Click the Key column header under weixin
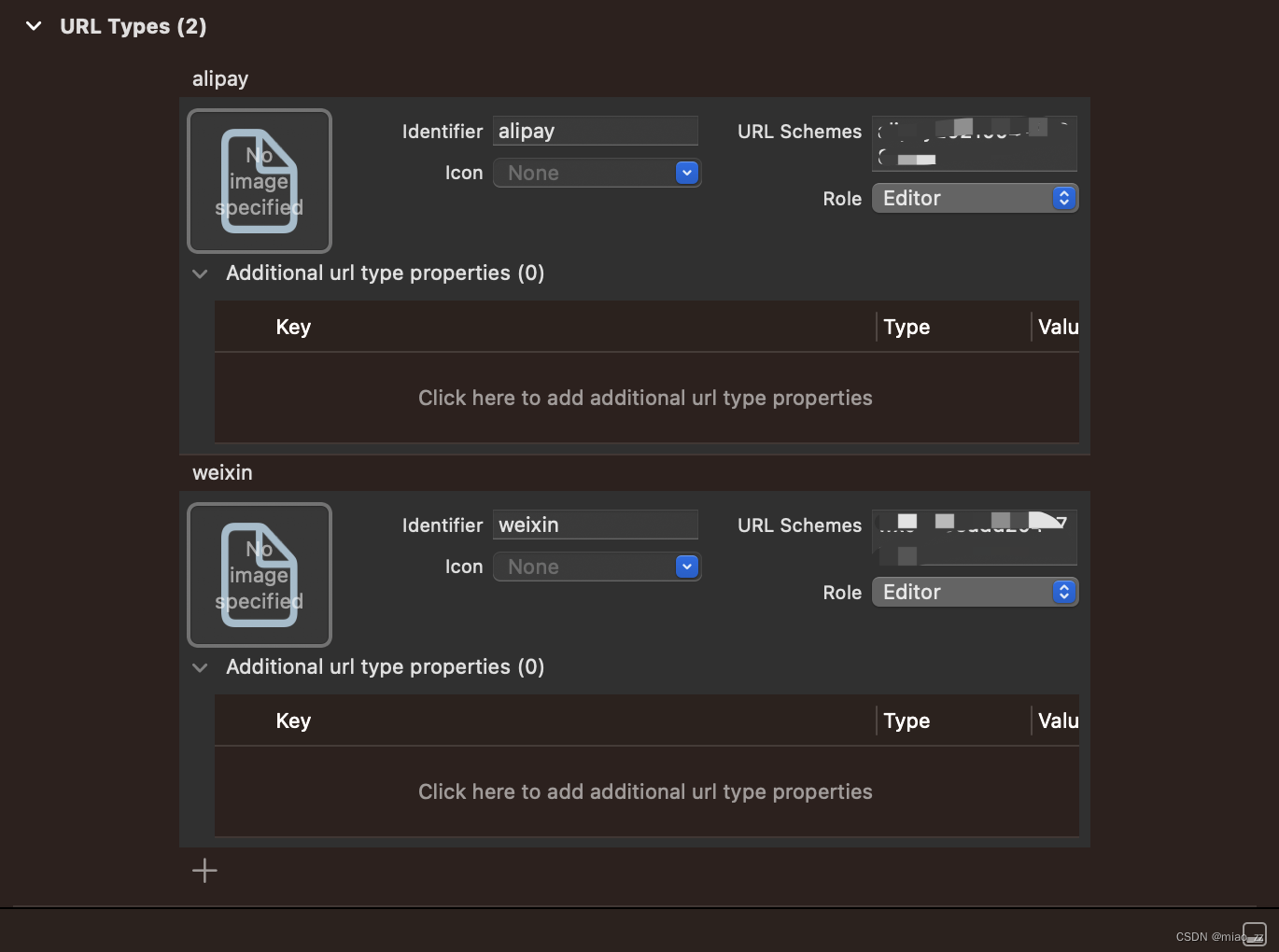This screenshot has width=1279, height=952. click(x=293, y=721)
